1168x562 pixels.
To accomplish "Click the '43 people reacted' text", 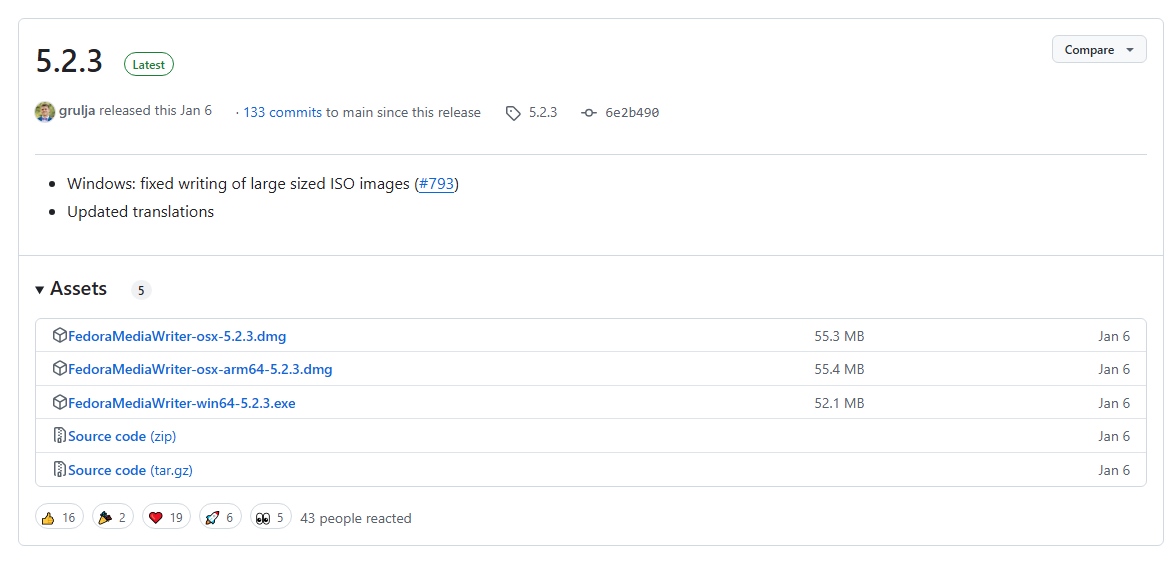I will [x=355, y=518].
